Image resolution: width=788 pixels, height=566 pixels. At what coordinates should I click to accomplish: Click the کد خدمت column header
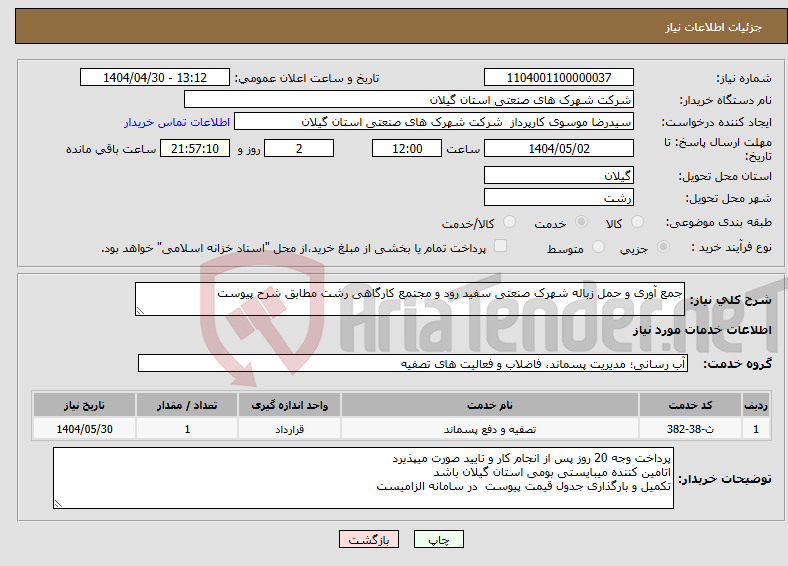pos(691,405)
